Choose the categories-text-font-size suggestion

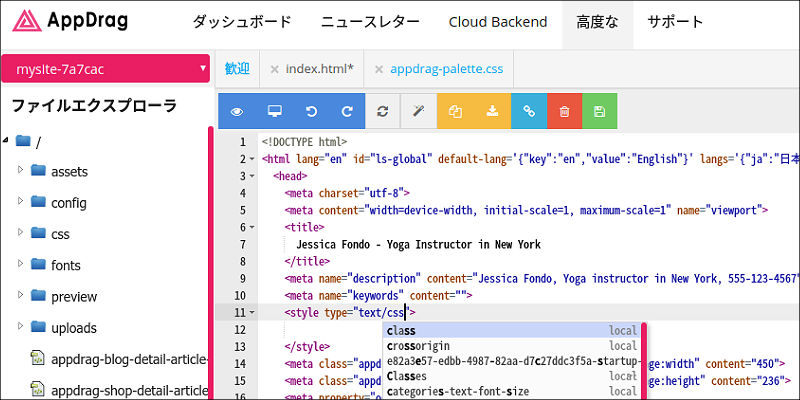(x=512, y=391)
